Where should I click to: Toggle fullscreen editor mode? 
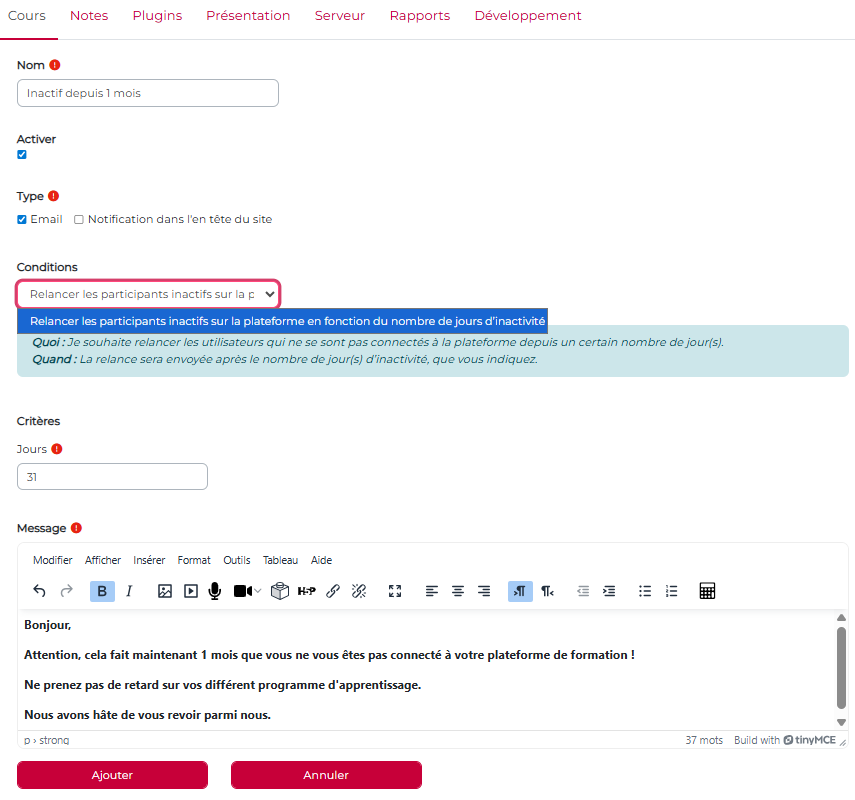395,591
